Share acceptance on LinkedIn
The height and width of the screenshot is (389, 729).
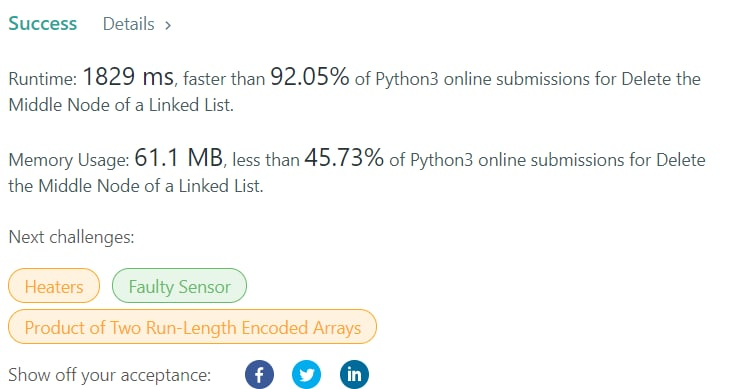click(354, 374)
